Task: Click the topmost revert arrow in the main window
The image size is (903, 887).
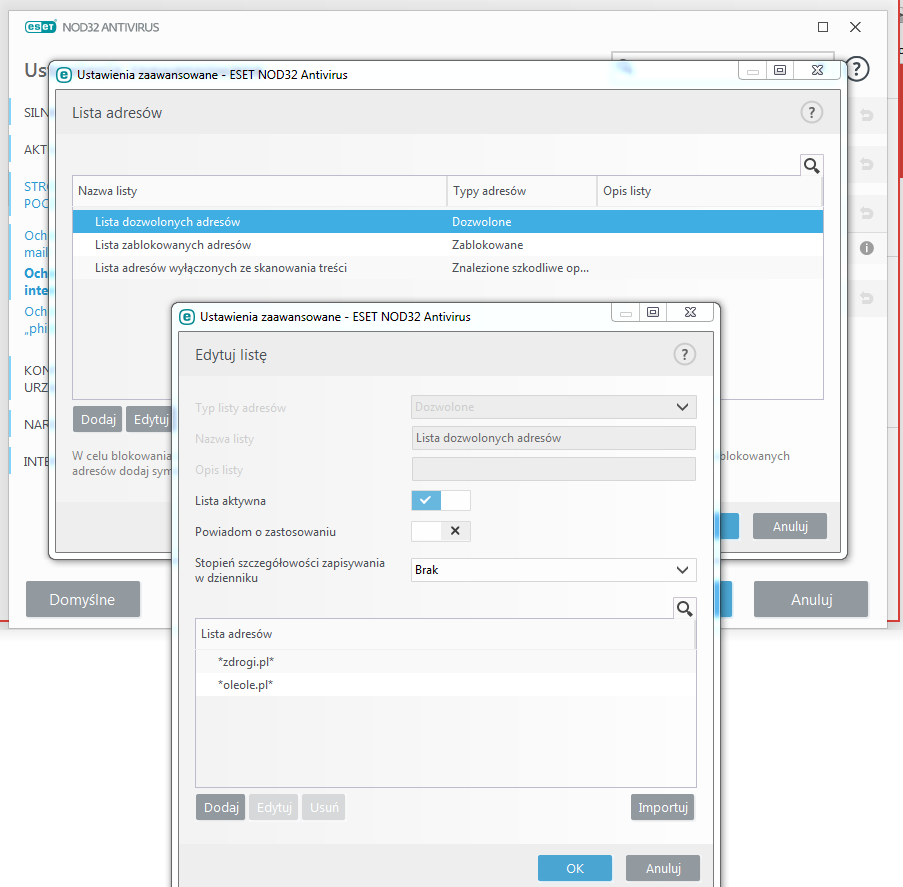Action: [867, 115]
